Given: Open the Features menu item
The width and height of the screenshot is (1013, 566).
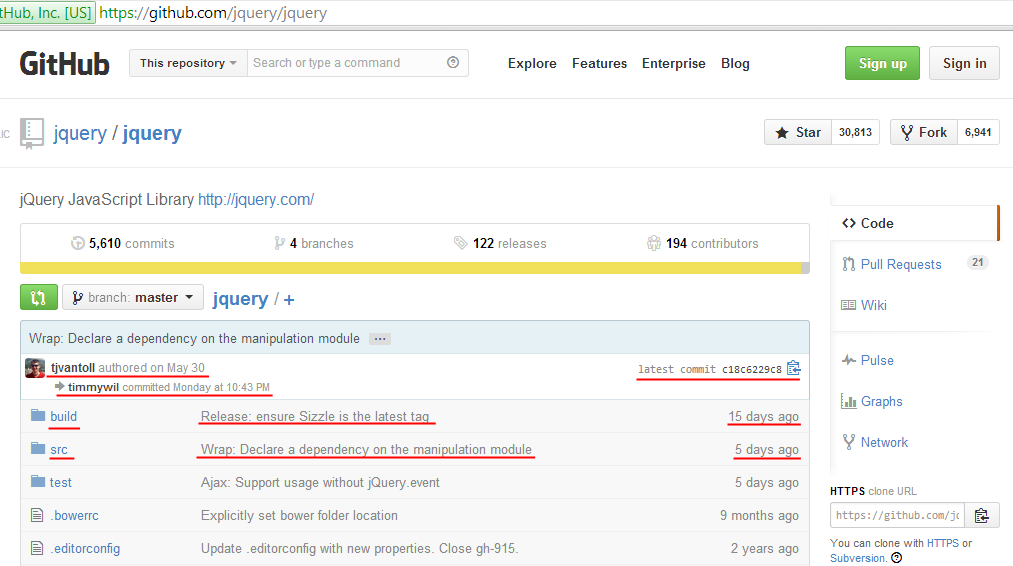Looking at the screenshot, I should [599, 63].
